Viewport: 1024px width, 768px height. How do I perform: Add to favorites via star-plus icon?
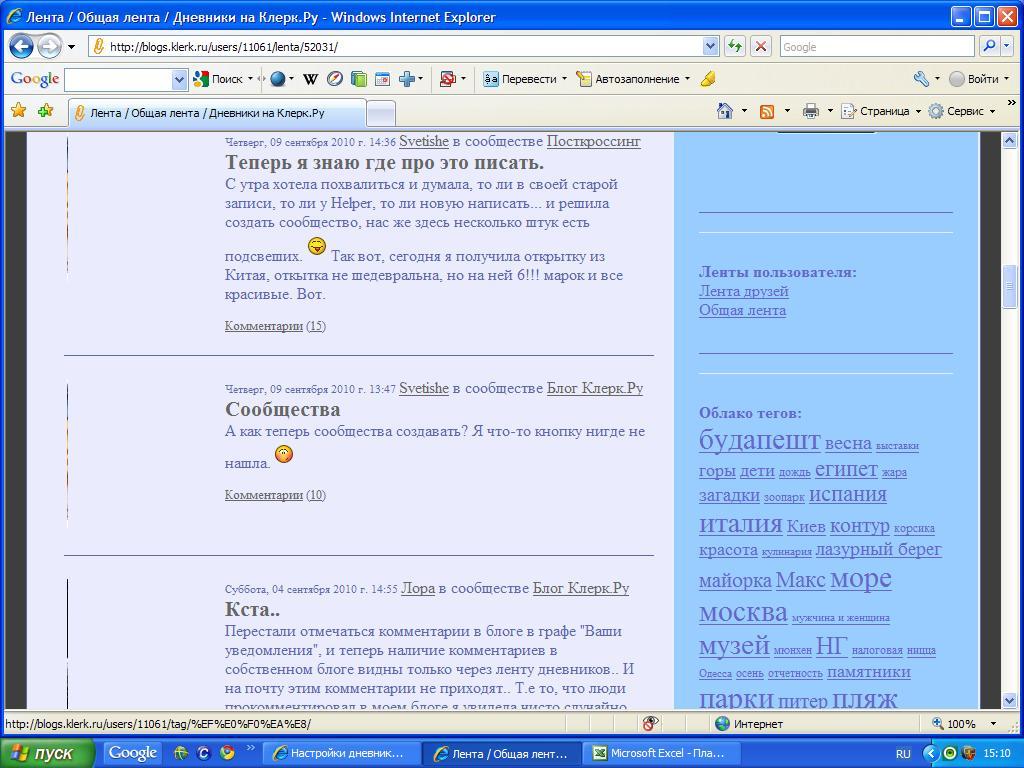(x=45, y=110)
